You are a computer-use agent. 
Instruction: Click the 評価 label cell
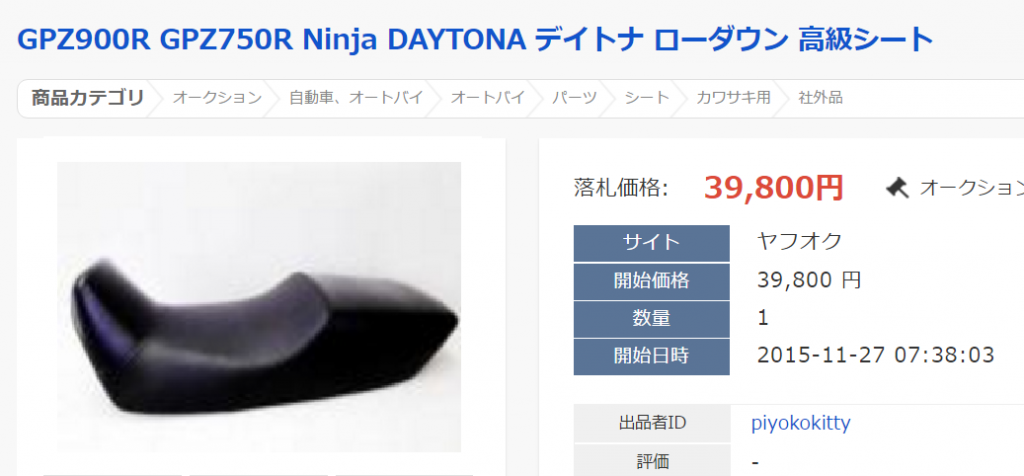pyautogui.click(x=652, y=461)
